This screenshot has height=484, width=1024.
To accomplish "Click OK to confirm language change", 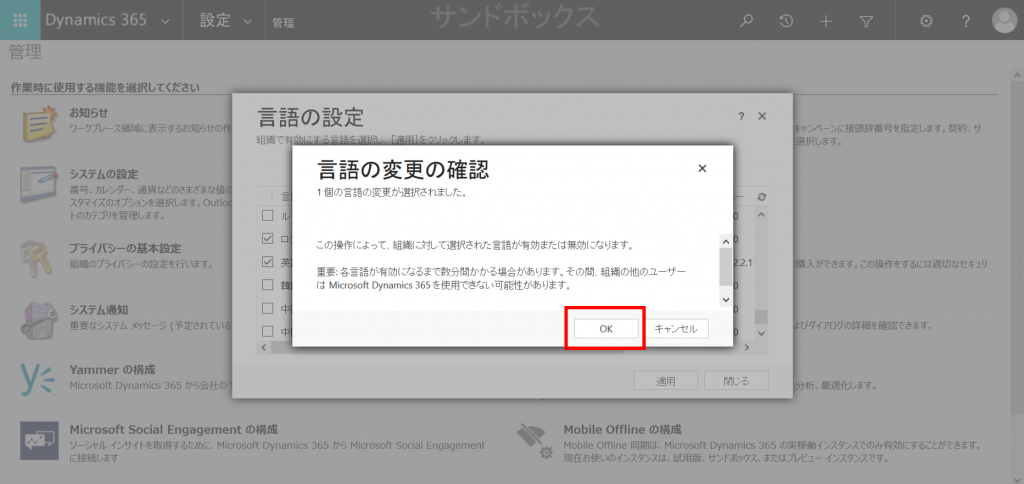I will point(605,328).
